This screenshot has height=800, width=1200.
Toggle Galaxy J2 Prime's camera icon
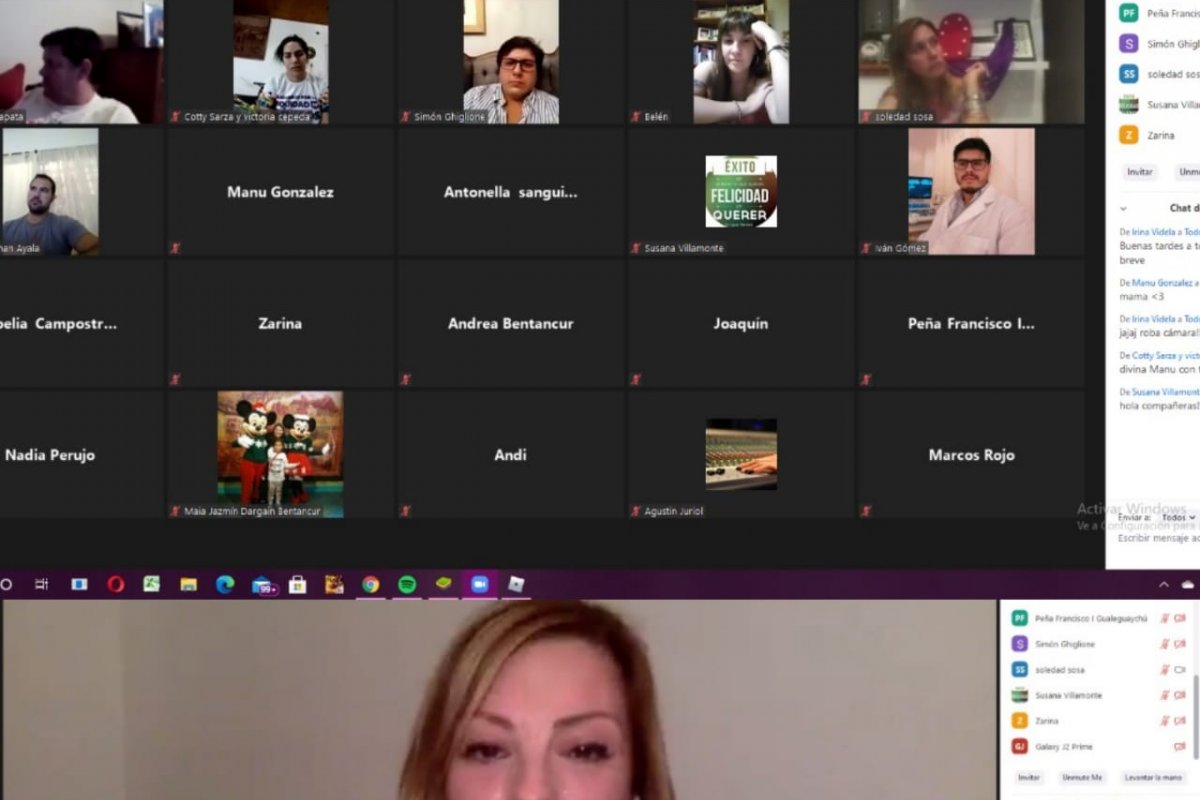coord(1179,747)
